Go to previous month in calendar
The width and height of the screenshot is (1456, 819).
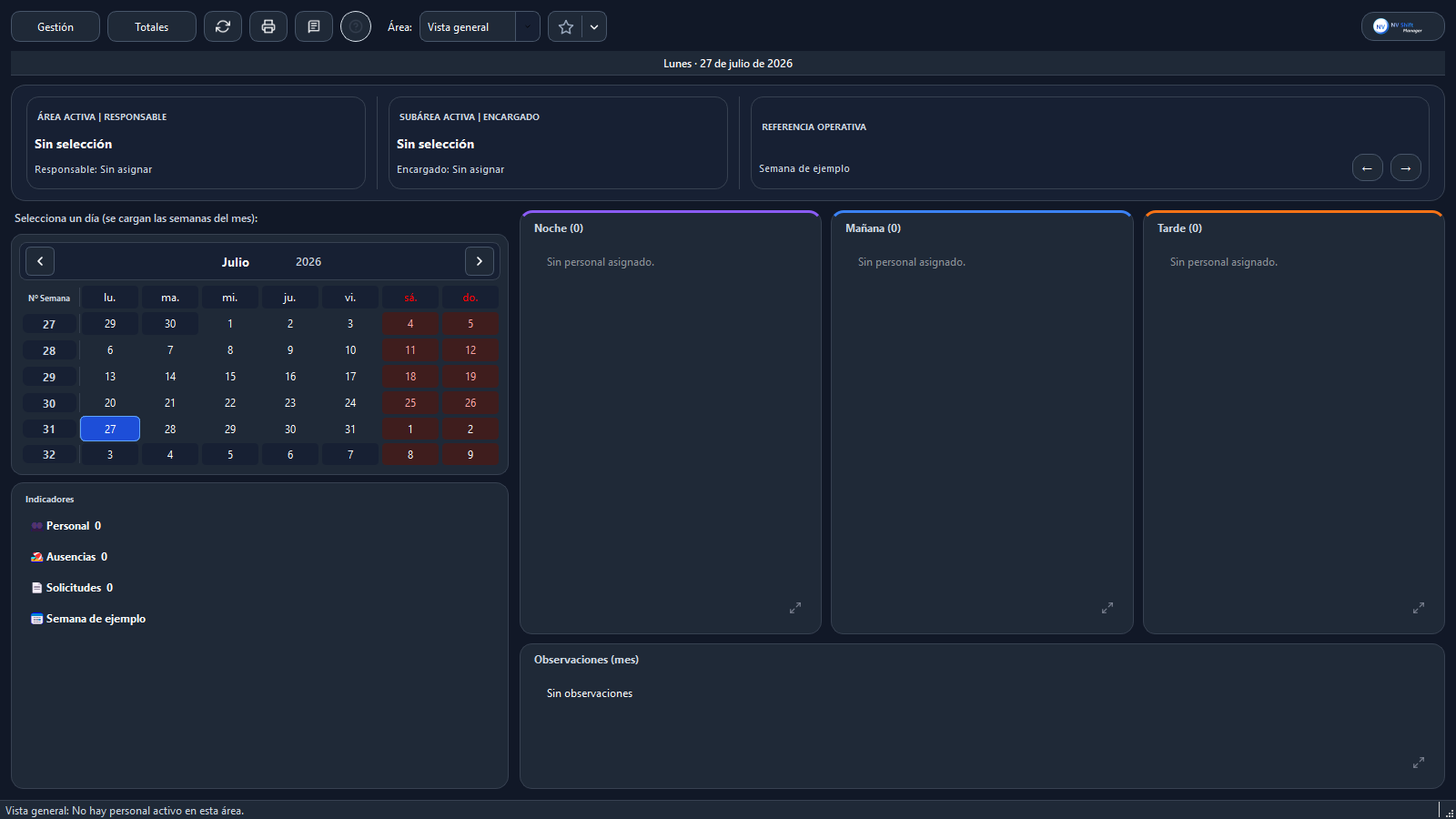(40, 261)
